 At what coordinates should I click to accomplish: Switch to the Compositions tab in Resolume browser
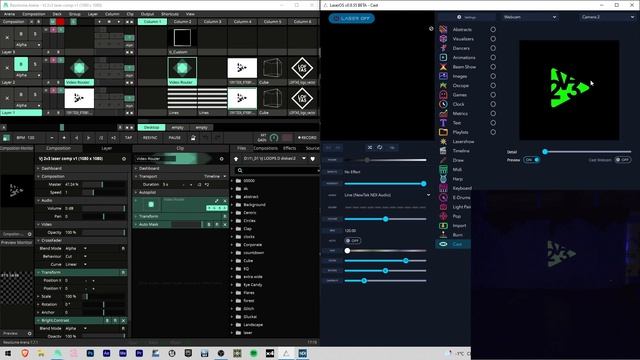265,148
